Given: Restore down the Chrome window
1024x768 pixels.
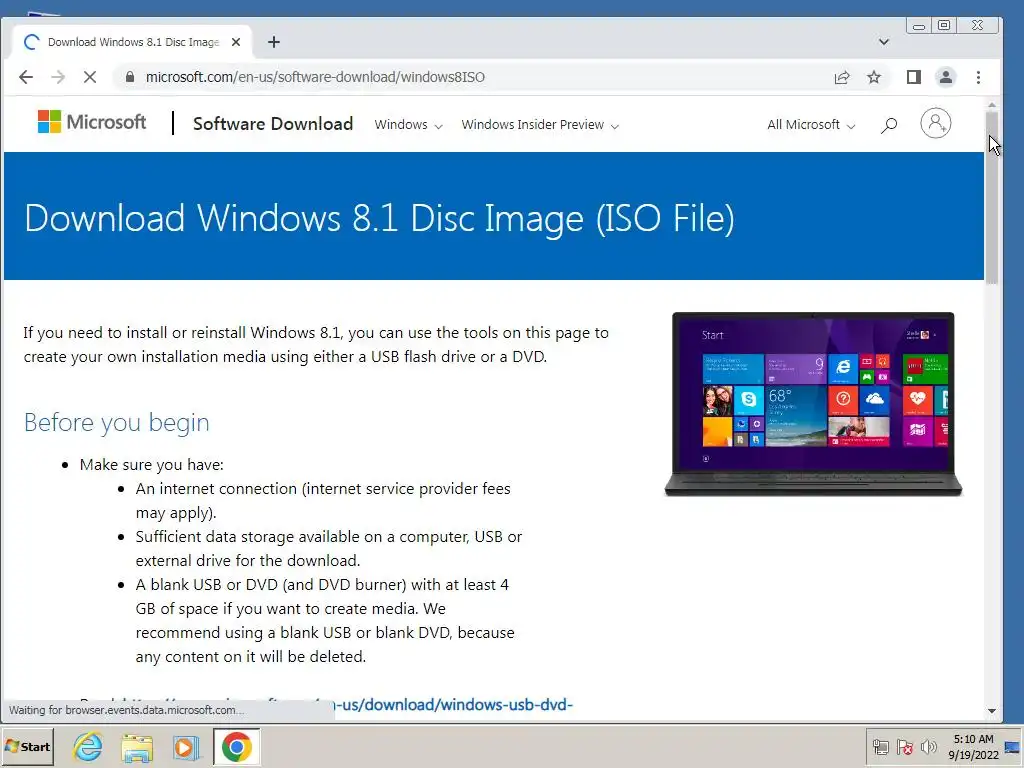Looking at the screenshot, I should pyautogui.click(x=944, y=25).
